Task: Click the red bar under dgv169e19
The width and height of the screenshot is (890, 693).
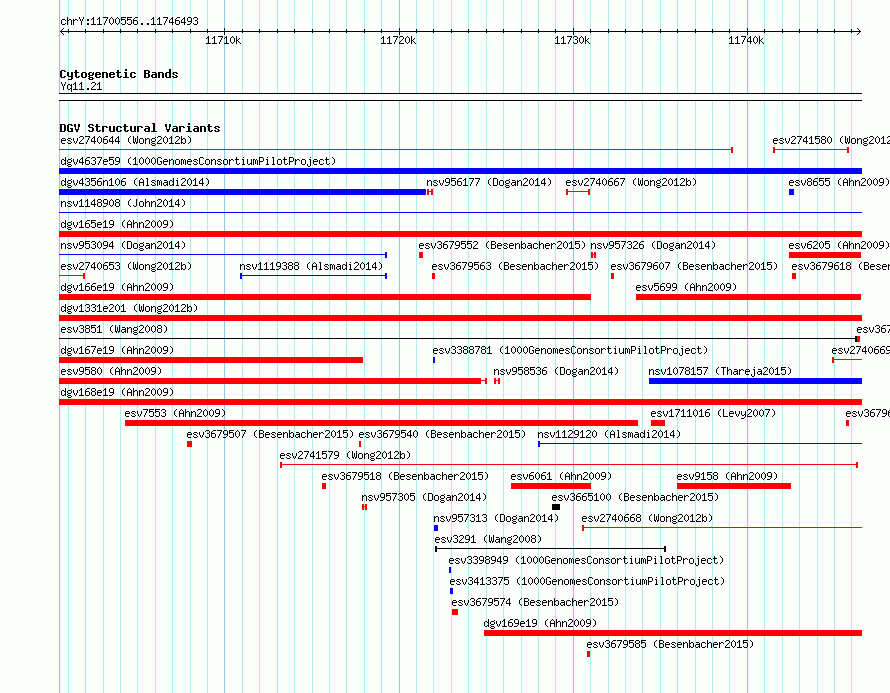Action: [673, 633]
